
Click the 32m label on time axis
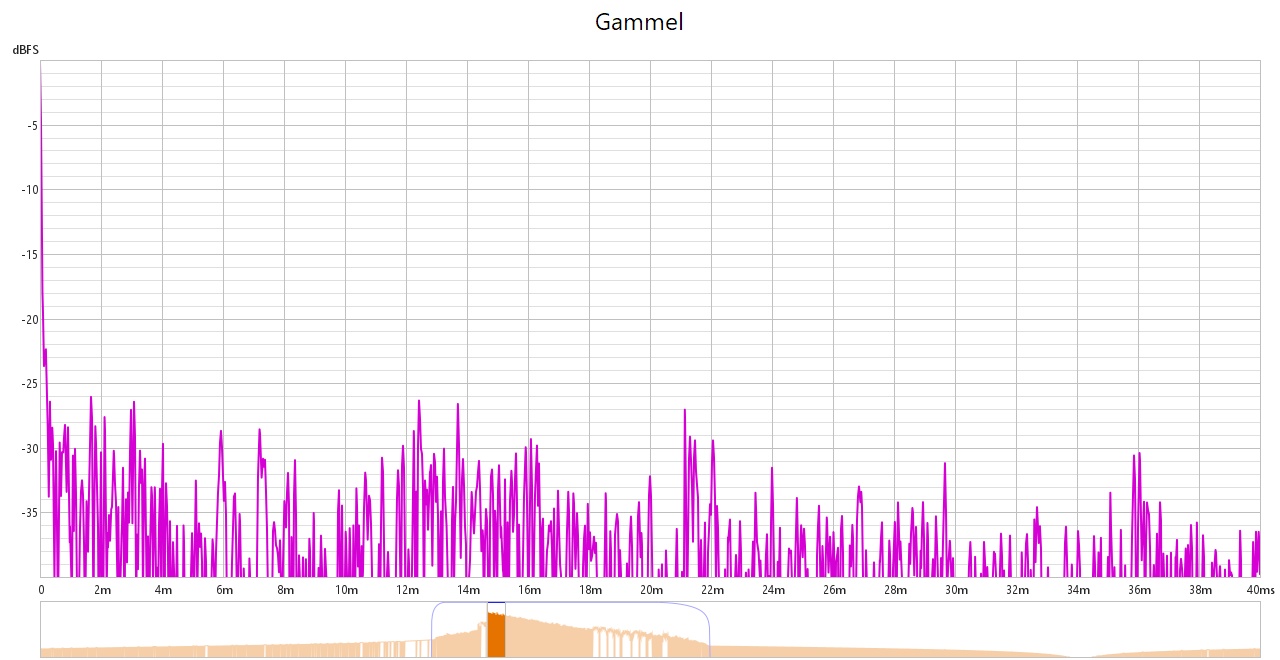[1017, 590]
